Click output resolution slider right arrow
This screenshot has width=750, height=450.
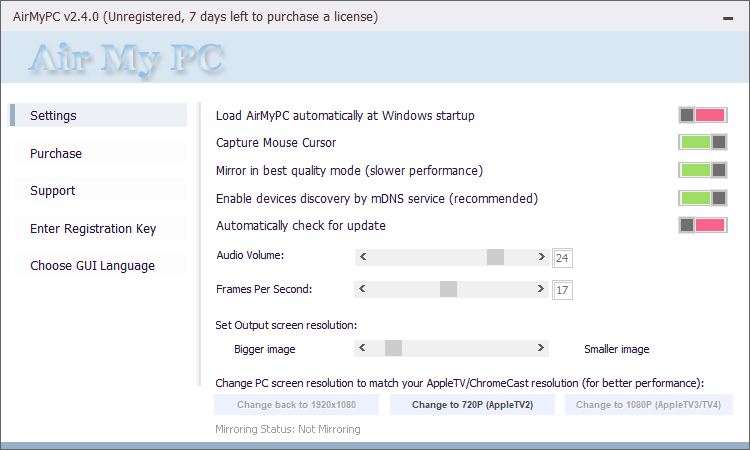coord(540,348)
